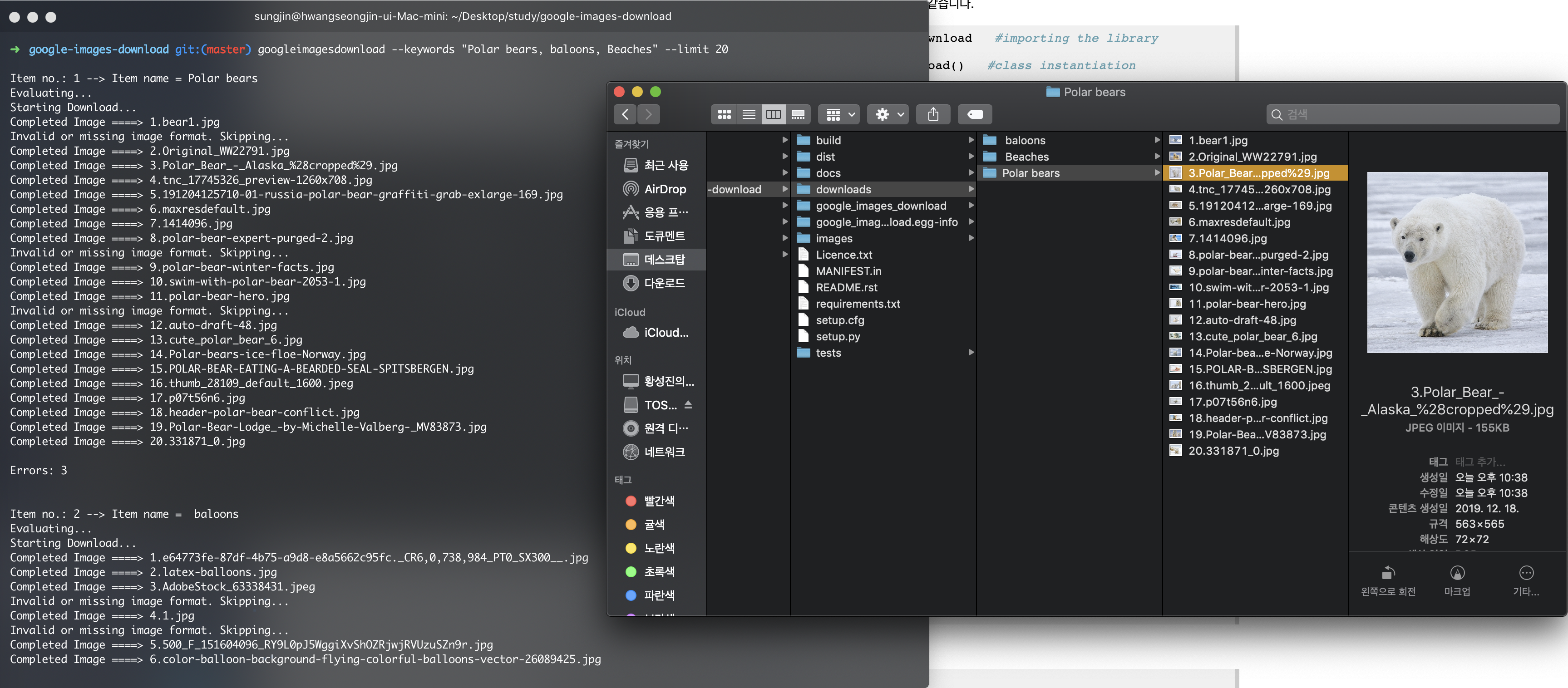This screenshot has width=1568, height=688.
Task: Expand google_images_download folder arrow
Action: [971, 206]
